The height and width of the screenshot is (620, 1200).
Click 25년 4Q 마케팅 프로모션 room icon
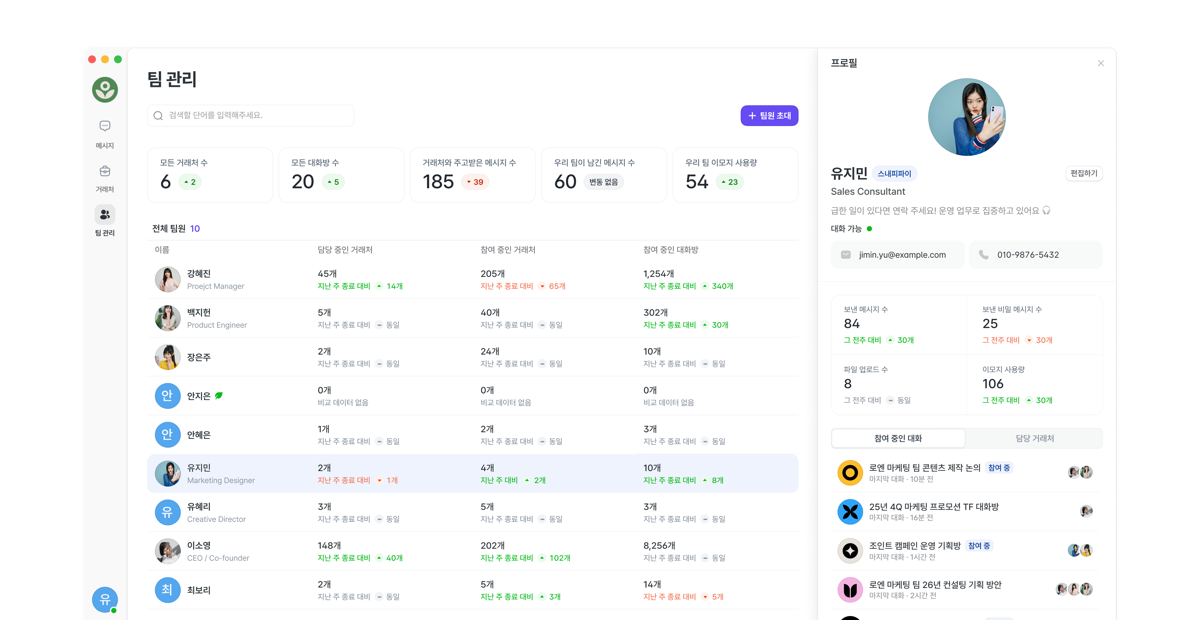pos(850,511)
